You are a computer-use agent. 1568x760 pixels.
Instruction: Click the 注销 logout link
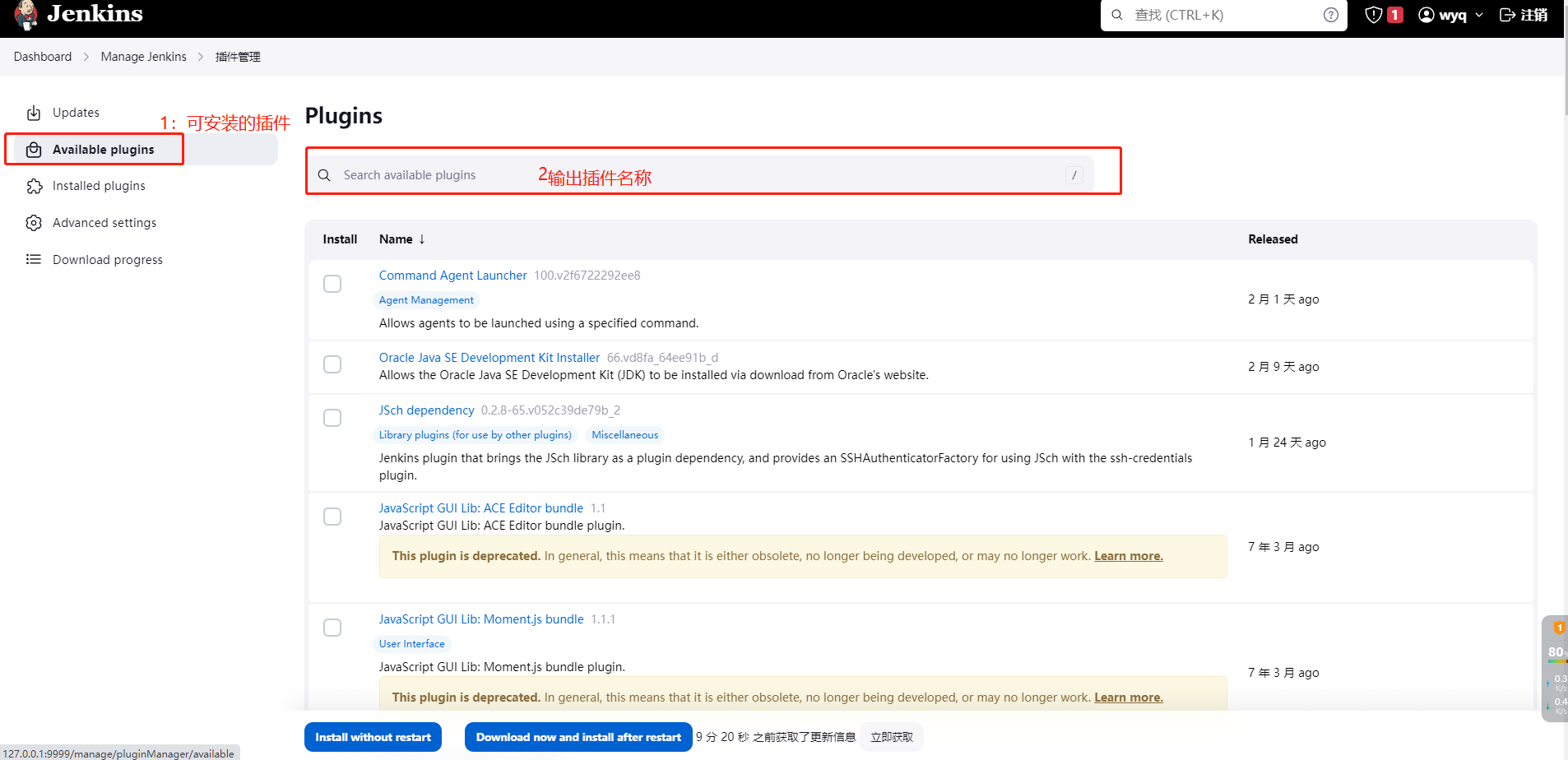coord(1533,15)
